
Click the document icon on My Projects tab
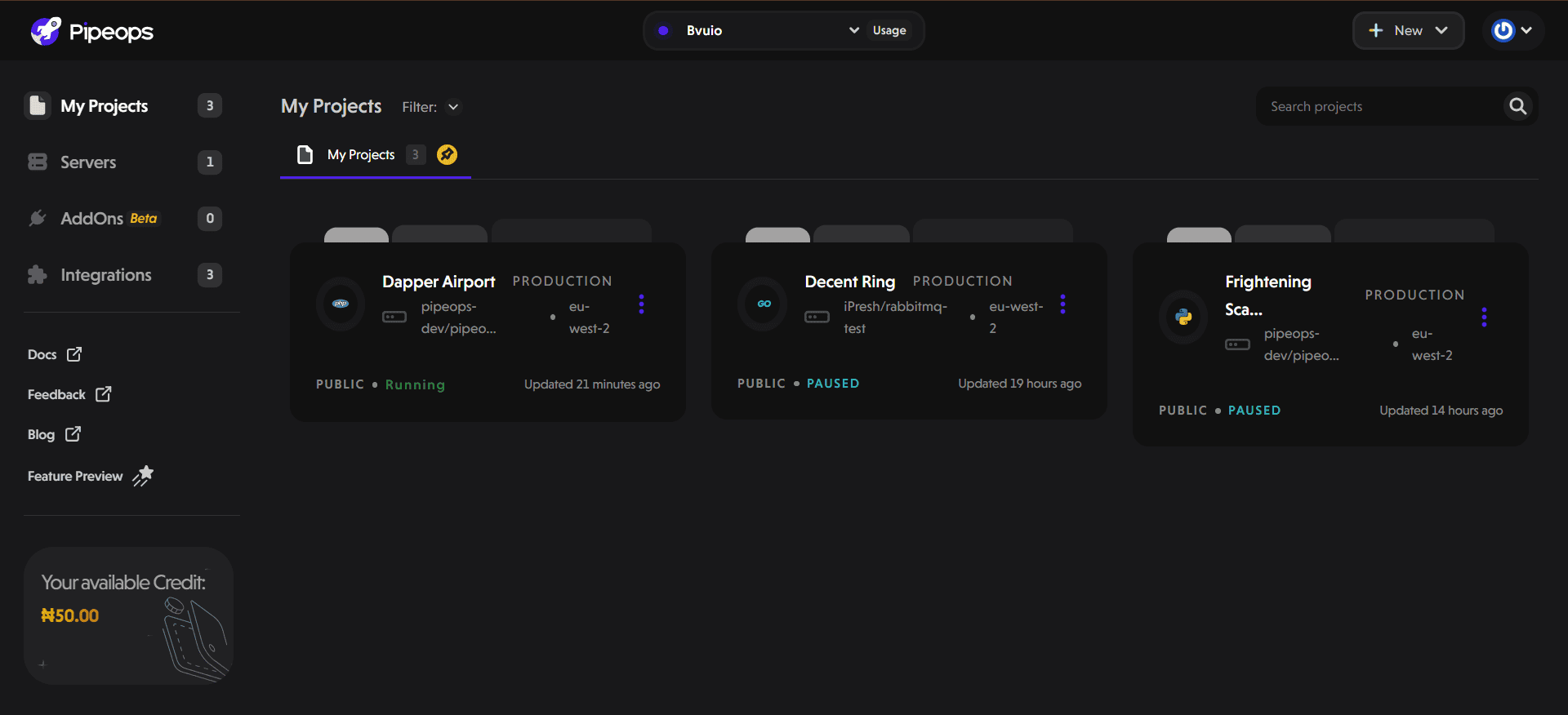[x=305, y=155]
